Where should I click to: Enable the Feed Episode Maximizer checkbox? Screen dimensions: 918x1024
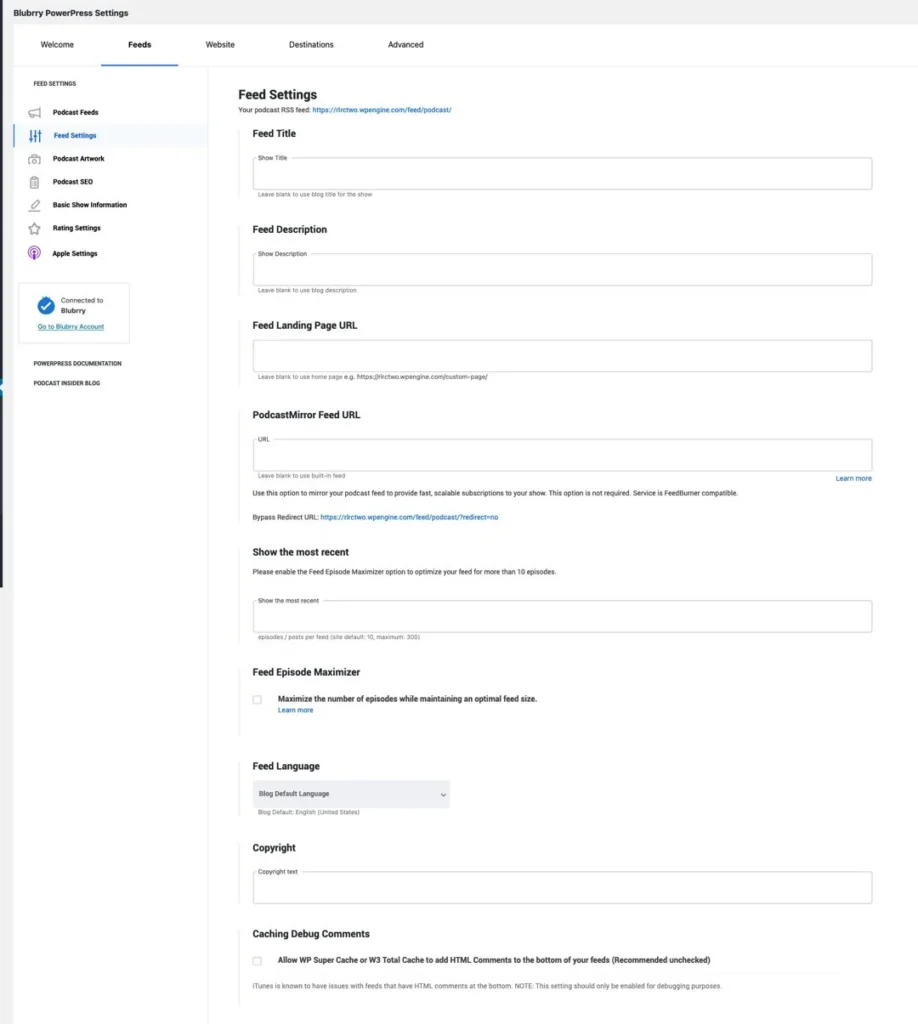(x=257, y=699)
